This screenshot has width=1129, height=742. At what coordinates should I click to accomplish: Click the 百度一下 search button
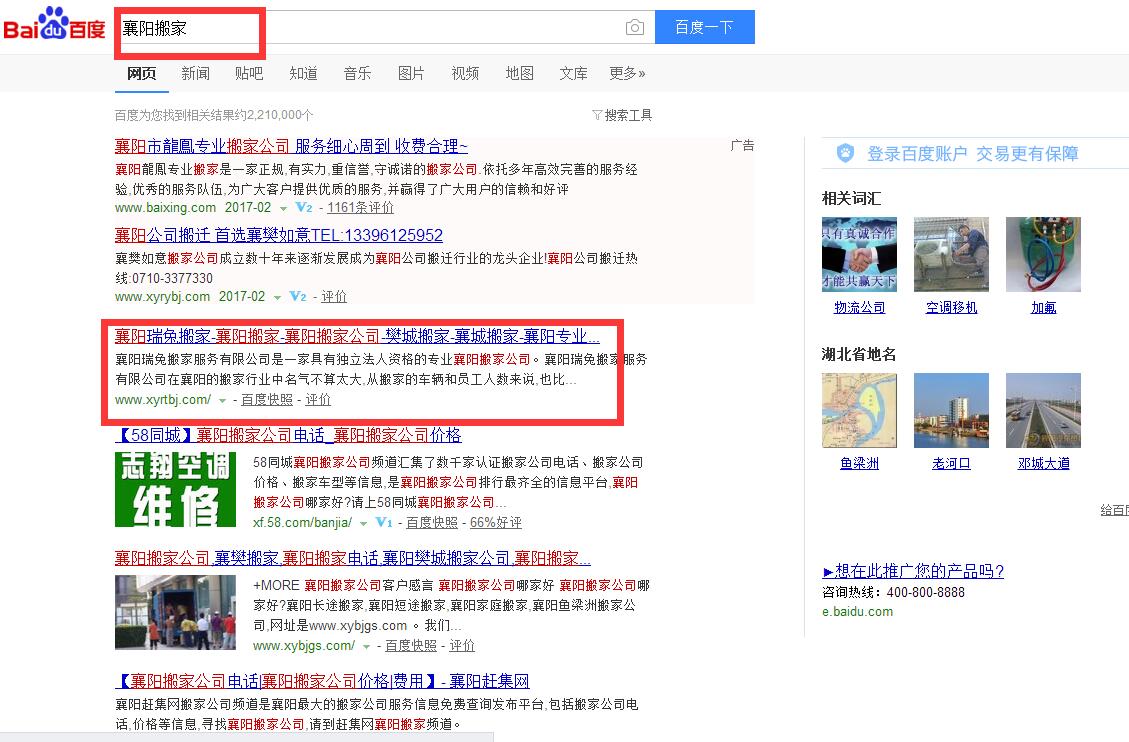pos(704,27)
